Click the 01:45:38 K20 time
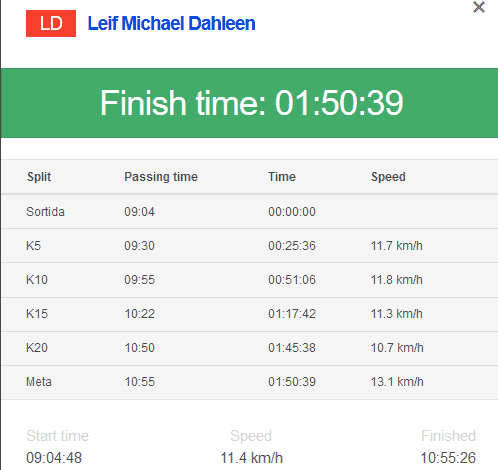498x470 pixels. [x=292, y=348]
